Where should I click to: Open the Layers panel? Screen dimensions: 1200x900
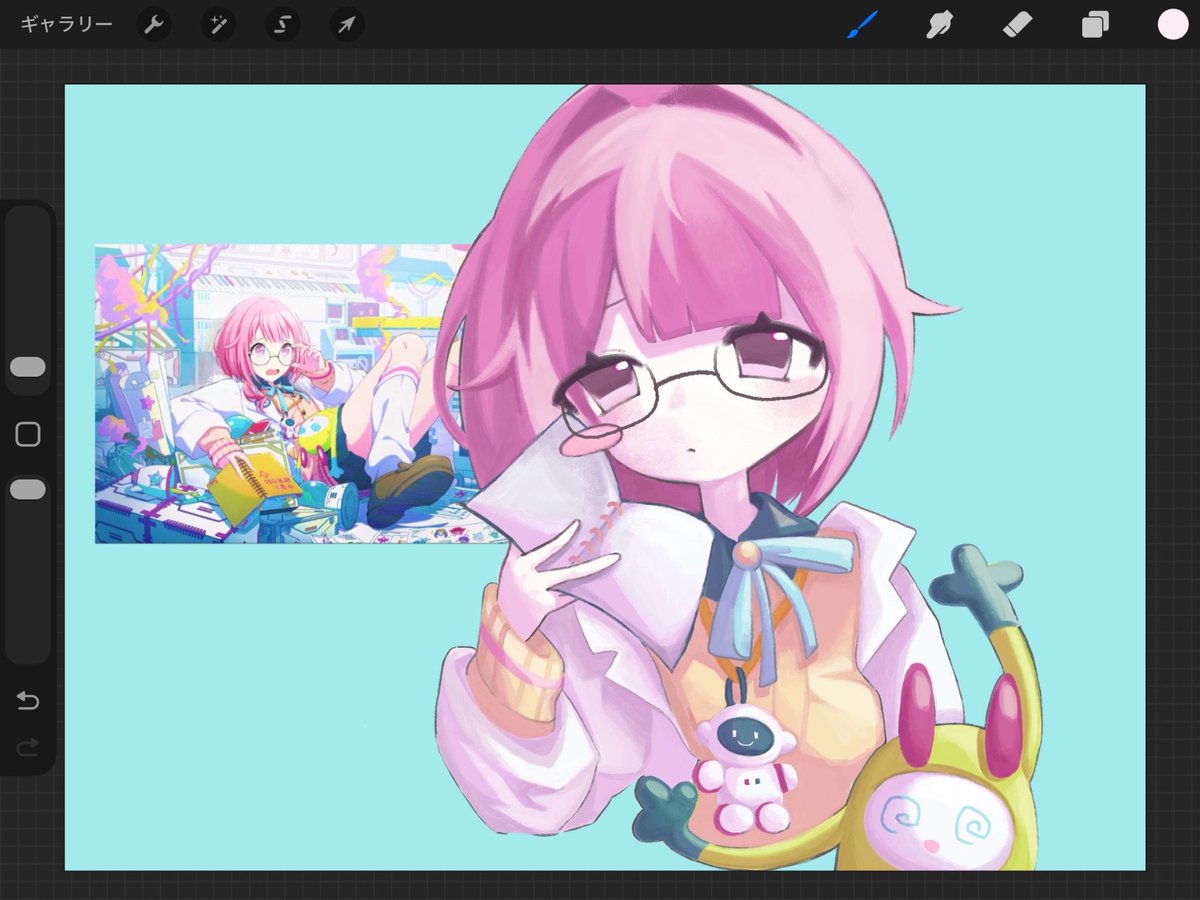tap(1095, 24)
